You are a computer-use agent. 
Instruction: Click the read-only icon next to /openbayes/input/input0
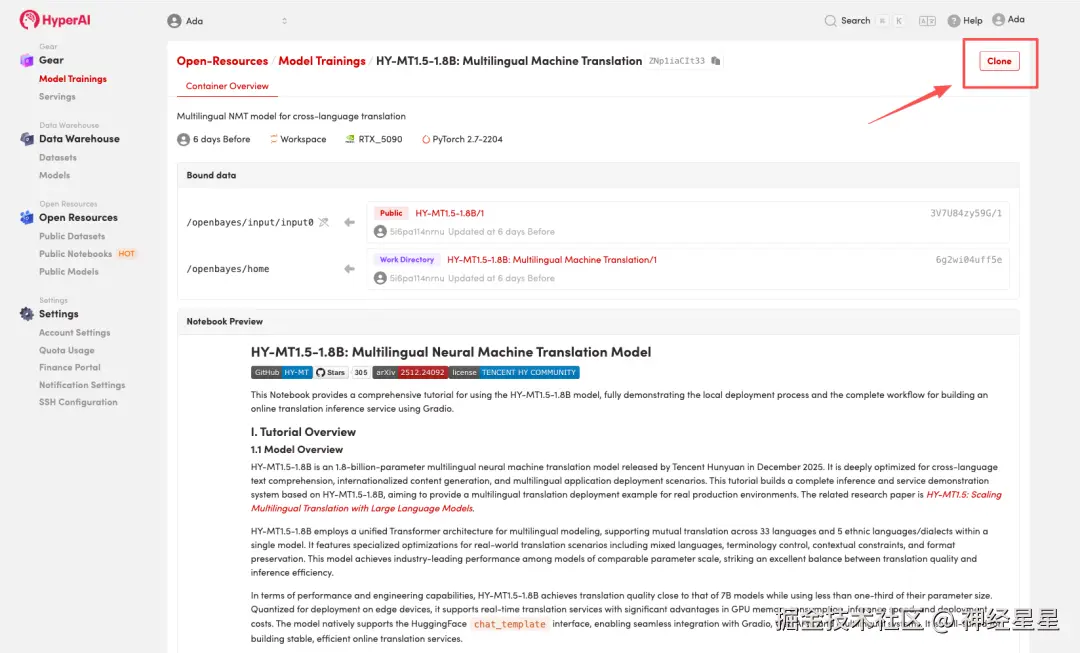pos(323,222)
